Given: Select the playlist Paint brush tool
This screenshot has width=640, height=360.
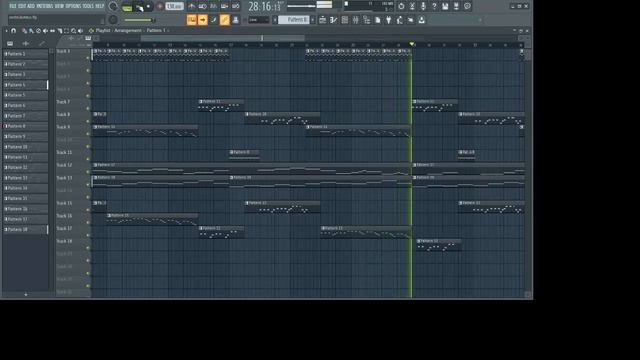Looking at the screenshot, I should [x=31, y=31].
